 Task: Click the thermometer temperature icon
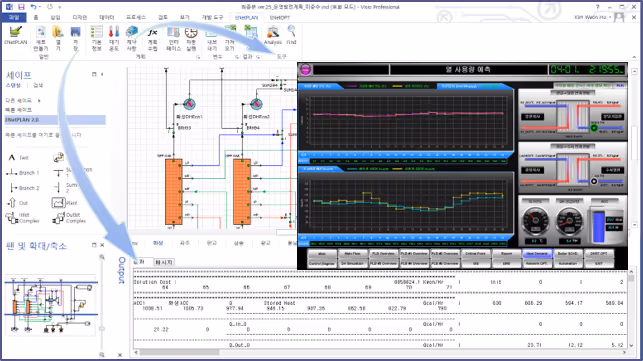click(x=114, y=32)
